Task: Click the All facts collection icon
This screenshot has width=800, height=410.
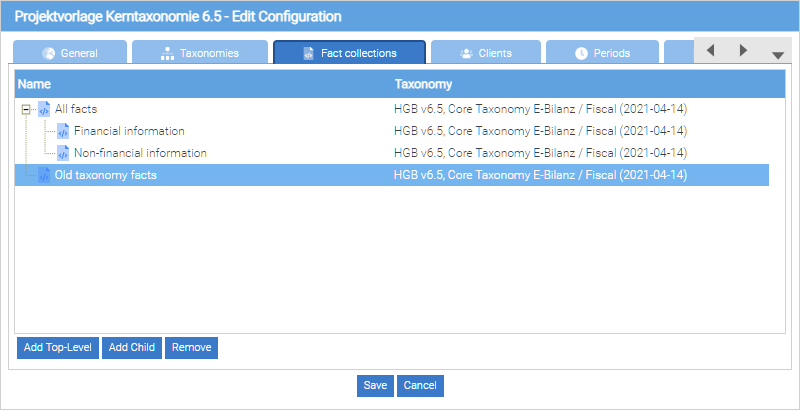Action: (x=44, y=109)
